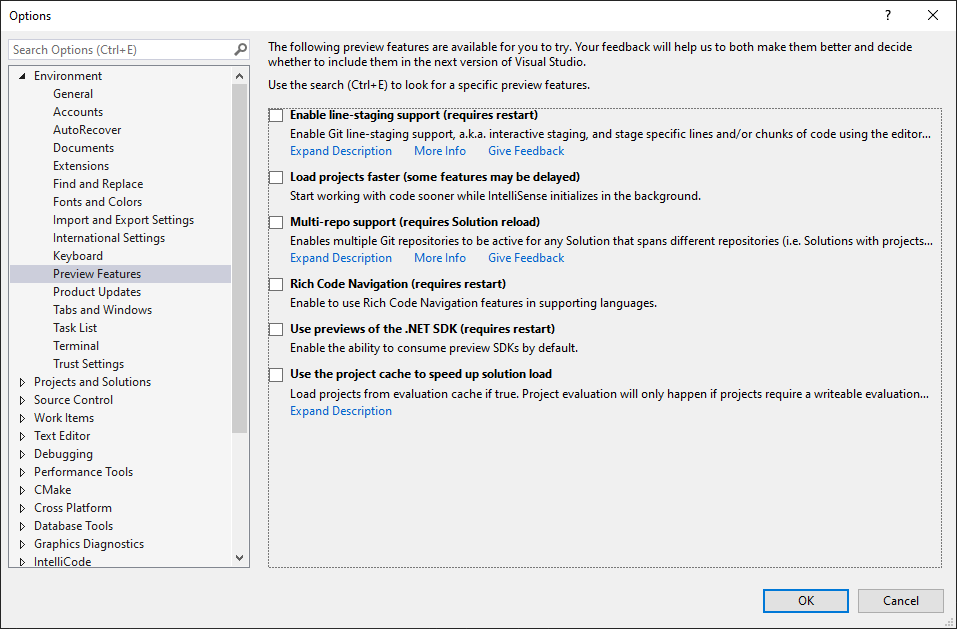Enable Rich Code Navigation checkbox

click(x=276, y=284)
